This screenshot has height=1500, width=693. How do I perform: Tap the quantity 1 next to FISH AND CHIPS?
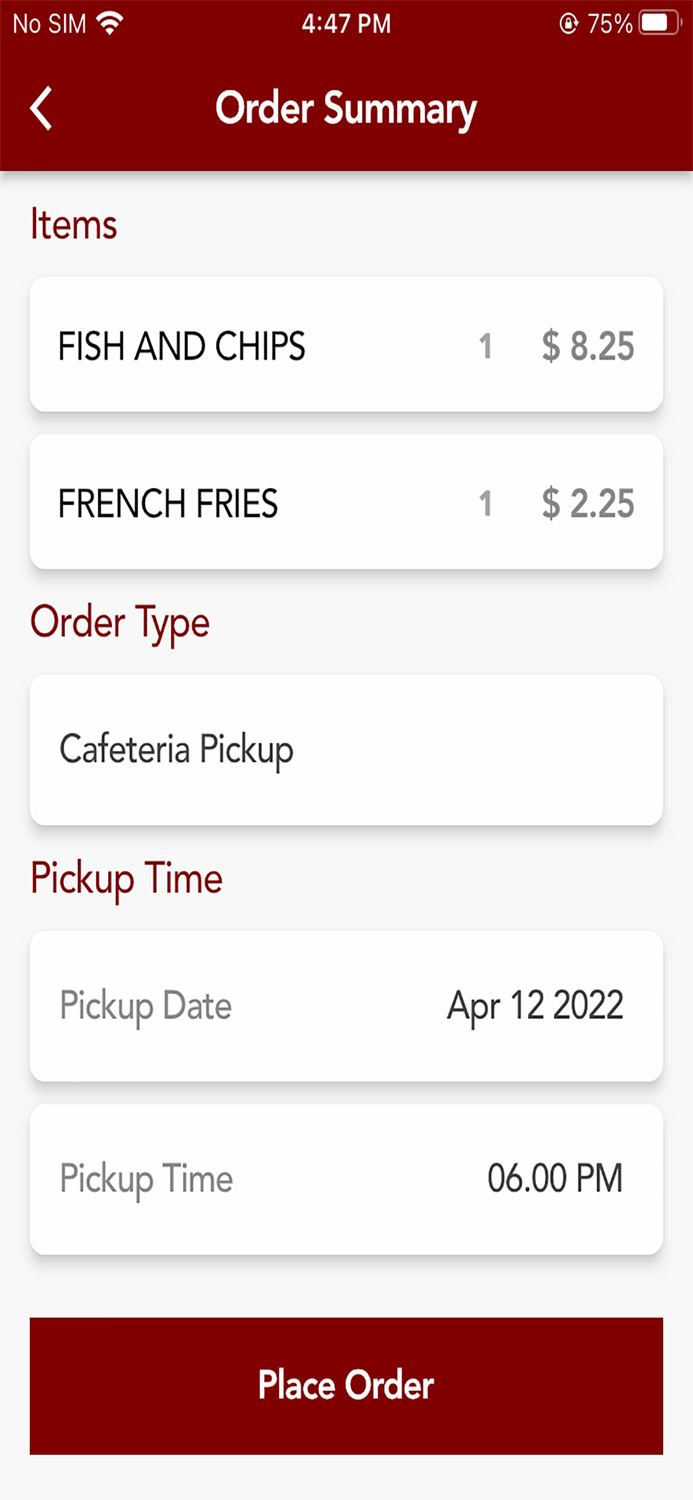point(486,345)
